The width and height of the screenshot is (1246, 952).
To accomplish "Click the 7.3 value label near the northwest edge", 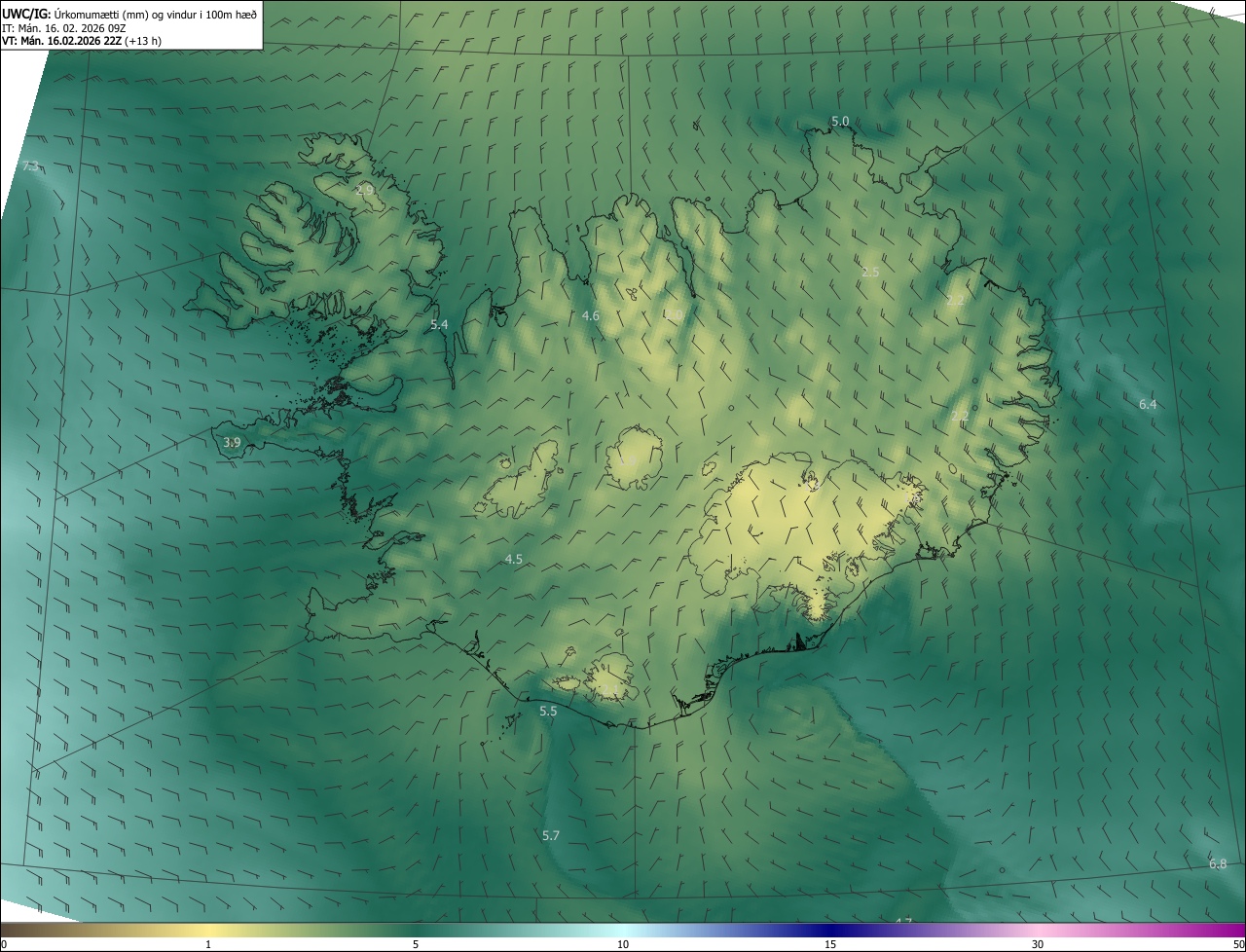I will pos(31,166).
